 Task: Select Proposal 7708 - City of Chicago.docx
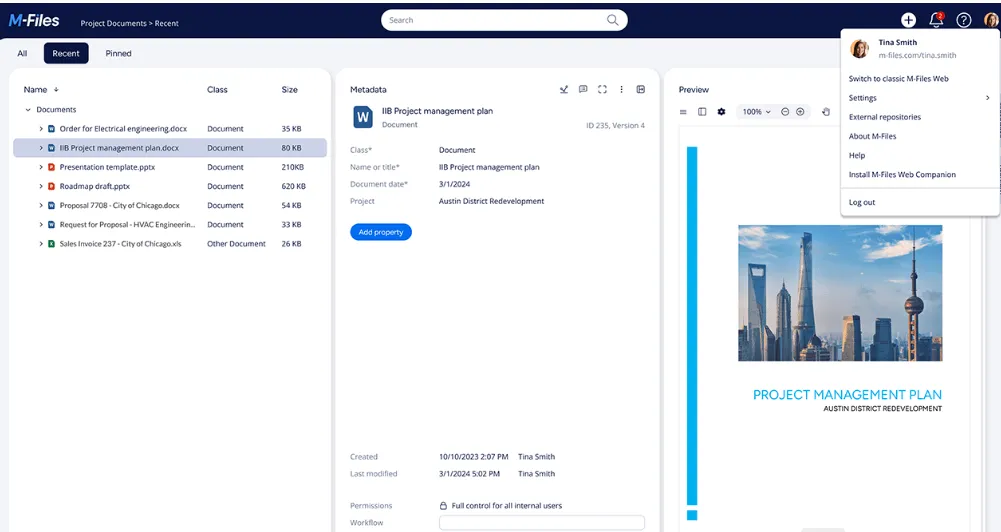point(119,205)
